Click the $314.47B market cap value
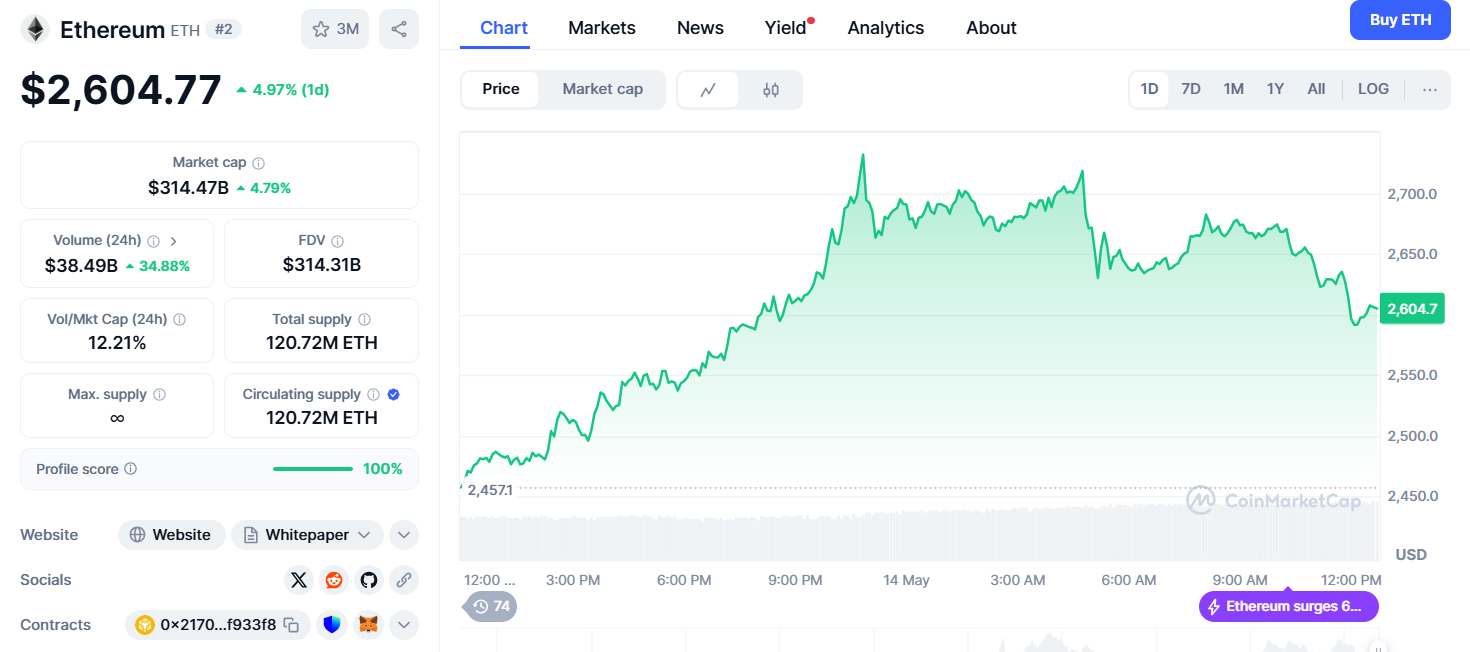Screen dimensions: 1470x652 coord(188,188)
